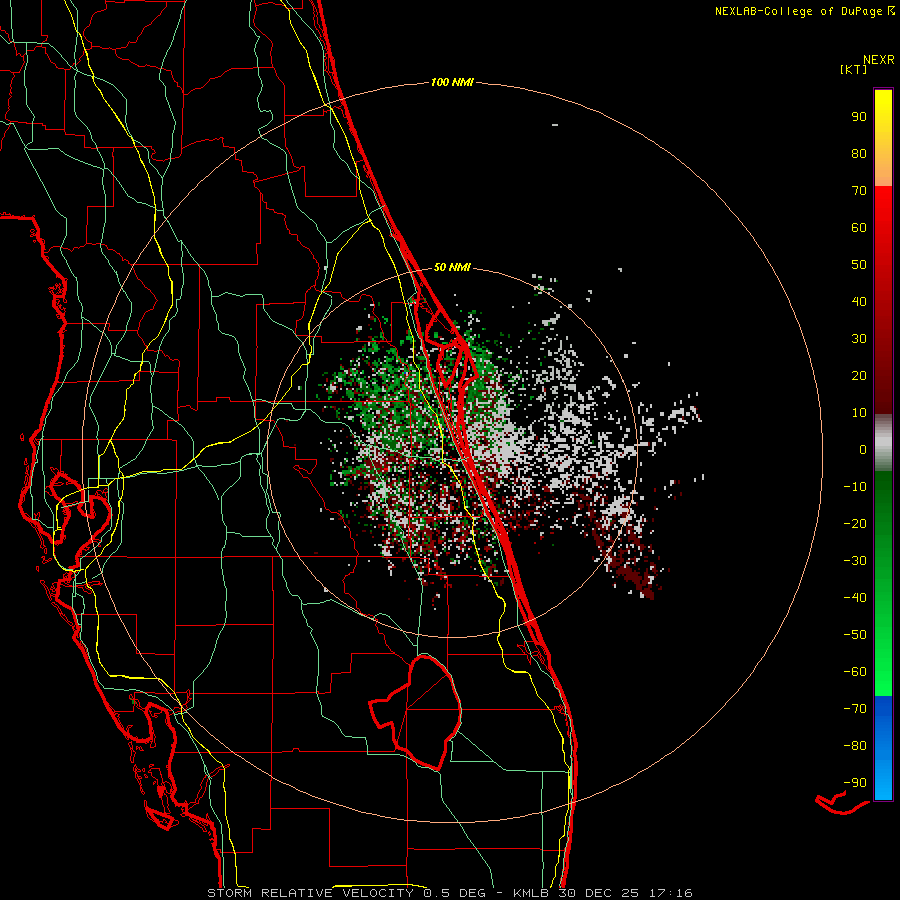Click the 100 NMI range ring label
The image size is (900, 900).
(x=452, y=83)
